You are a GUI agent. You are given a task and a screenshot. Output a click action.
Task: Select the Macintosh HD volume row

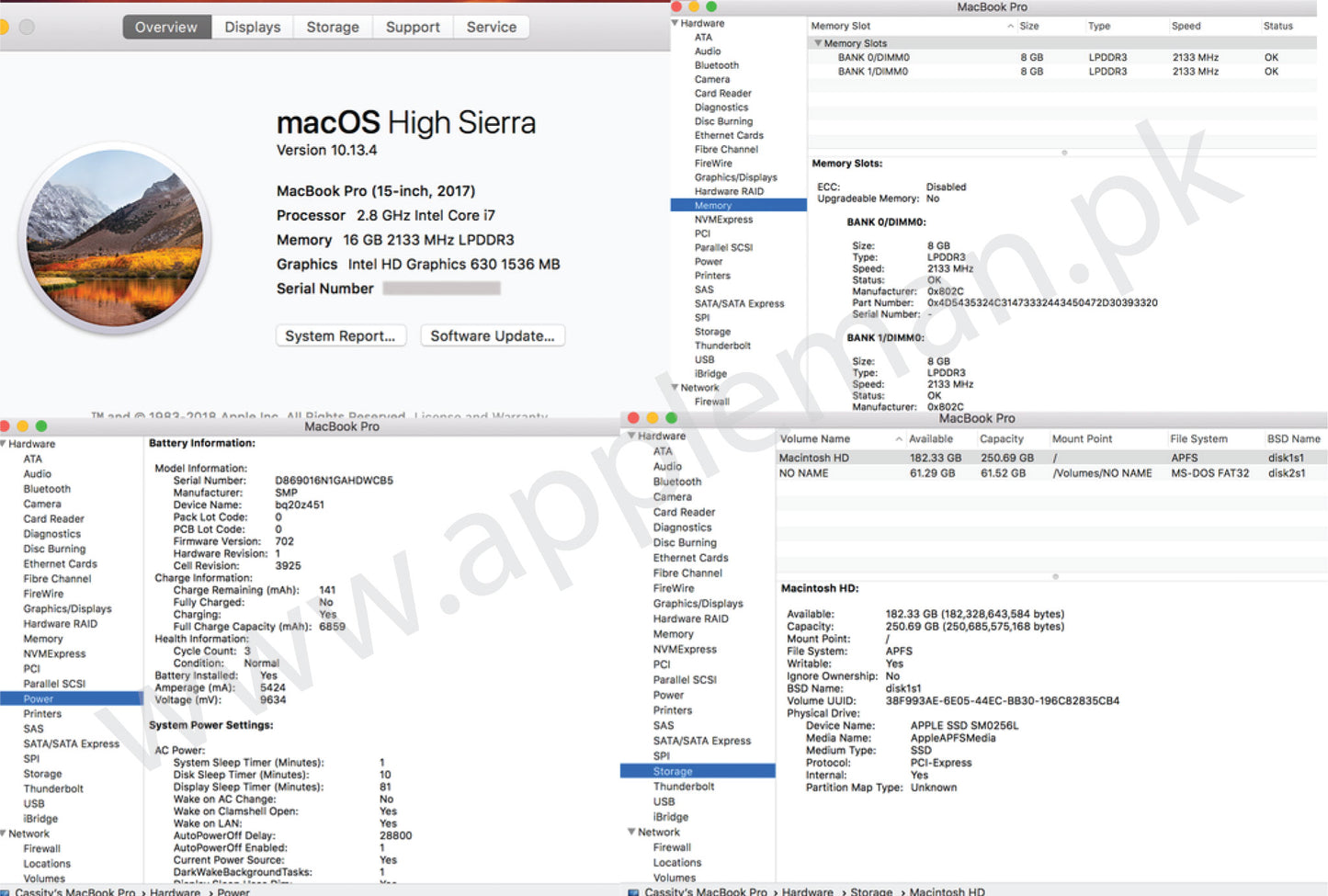pos(1052,458)
